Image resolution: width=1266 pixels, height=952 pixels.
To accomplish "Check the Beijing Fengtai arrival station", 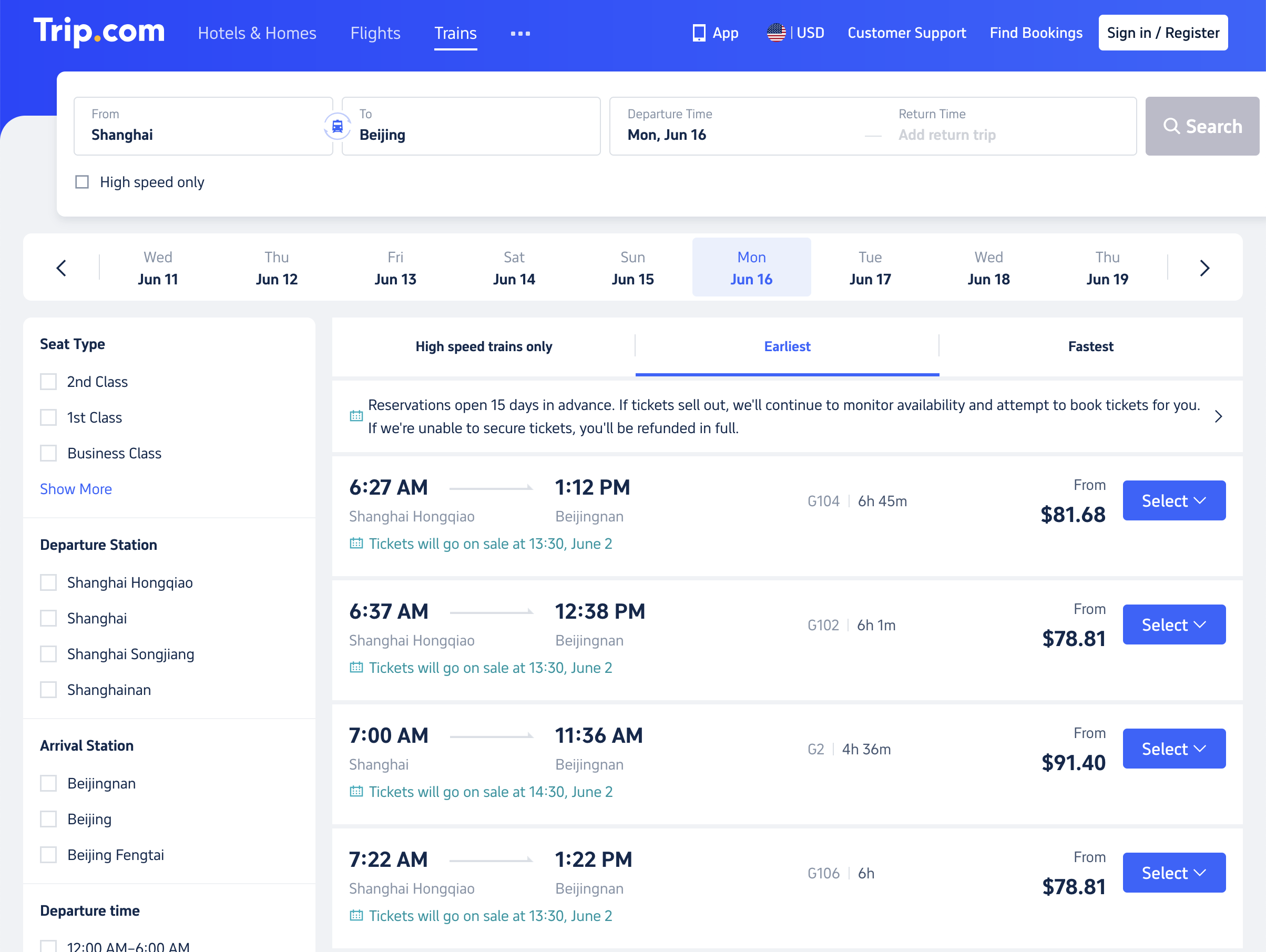I will coord(49,855).
